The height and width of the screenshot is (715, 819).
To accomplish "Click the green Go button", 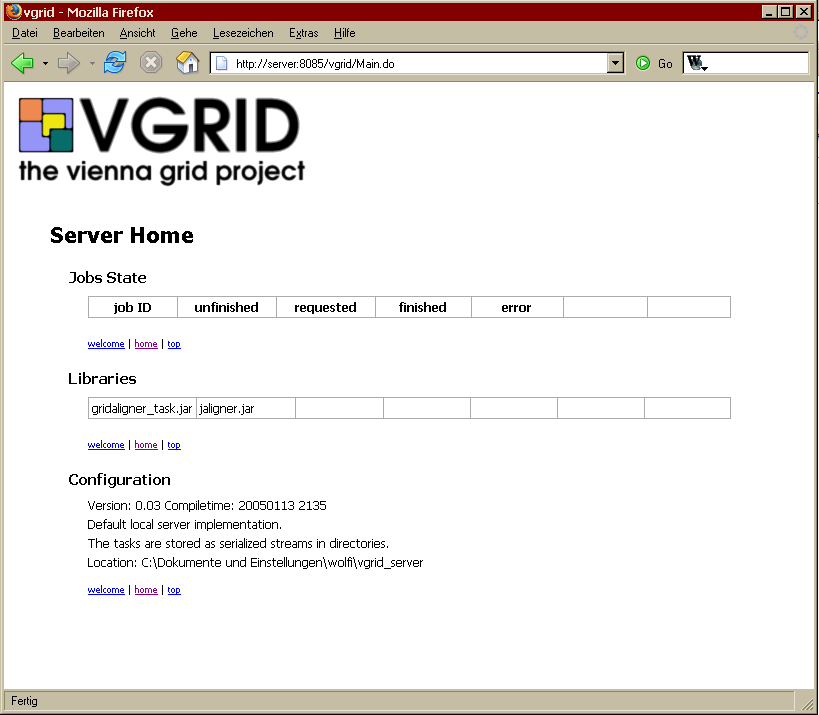I will tap(654, 64).
